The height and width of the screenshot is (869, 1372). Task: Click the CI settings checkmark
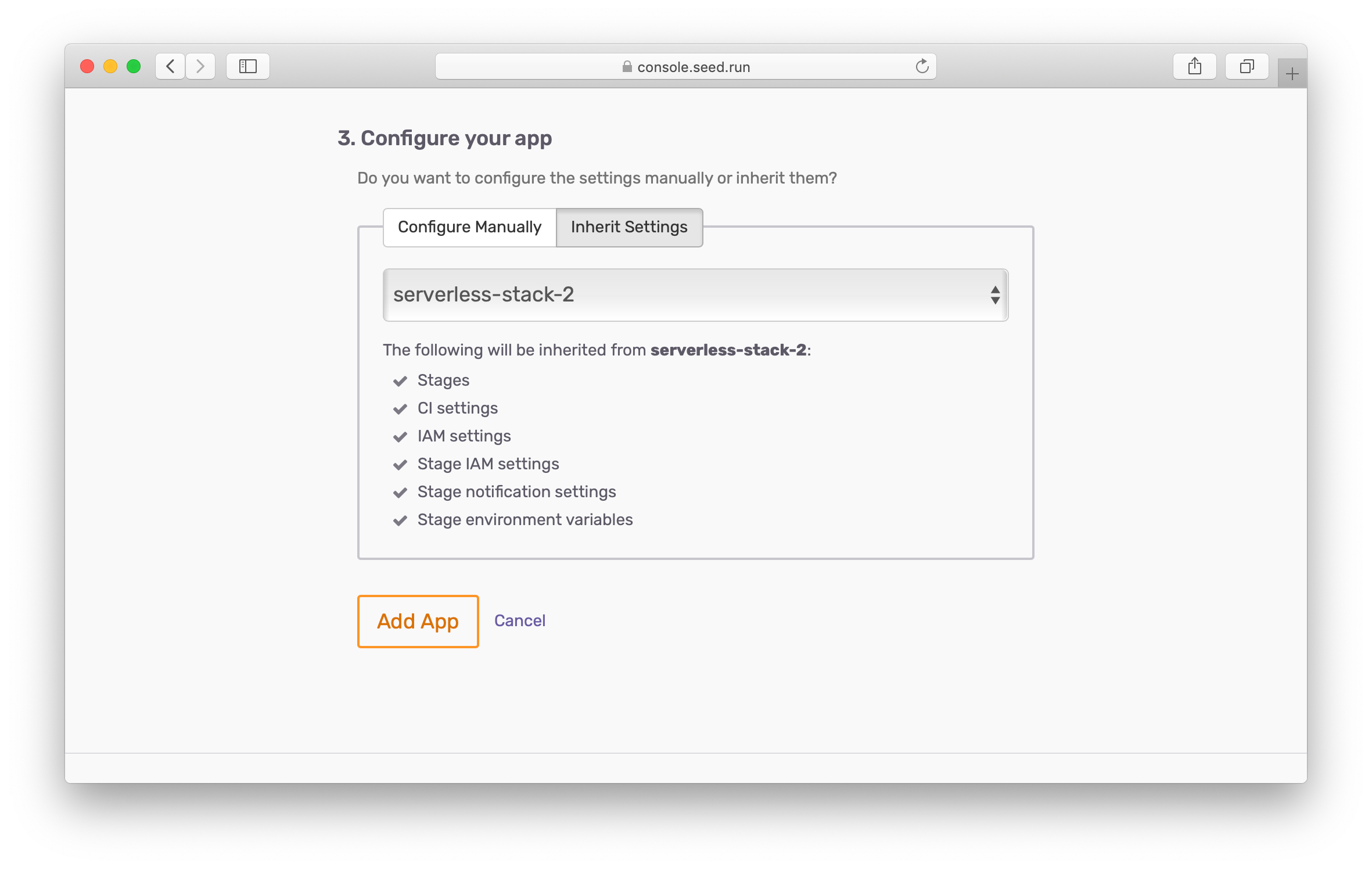pyautogui.click(x=400, y=409)
